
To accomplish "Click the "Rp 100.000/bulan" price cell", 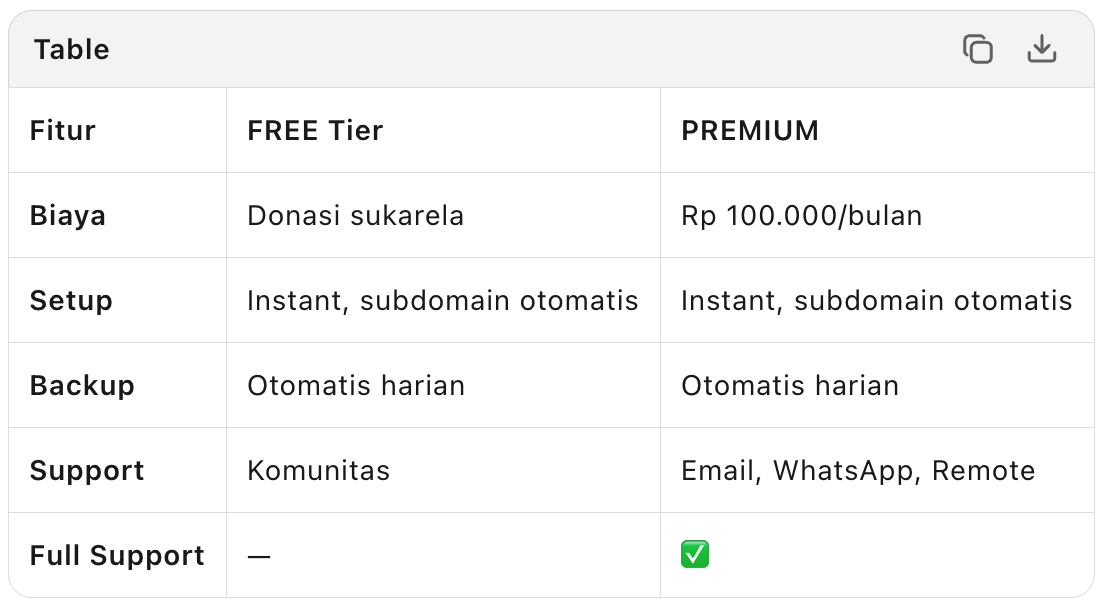I will [x=801, y=215].
